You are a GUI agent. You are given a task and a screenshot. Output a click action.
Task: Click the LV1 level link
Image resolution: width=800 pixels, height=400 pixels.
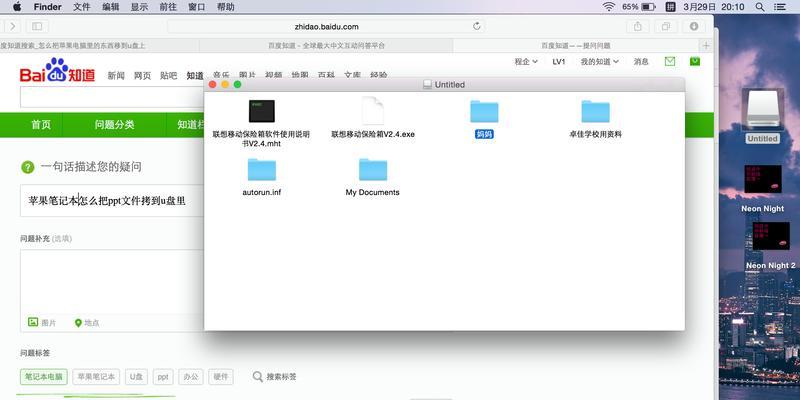point(559,61)
